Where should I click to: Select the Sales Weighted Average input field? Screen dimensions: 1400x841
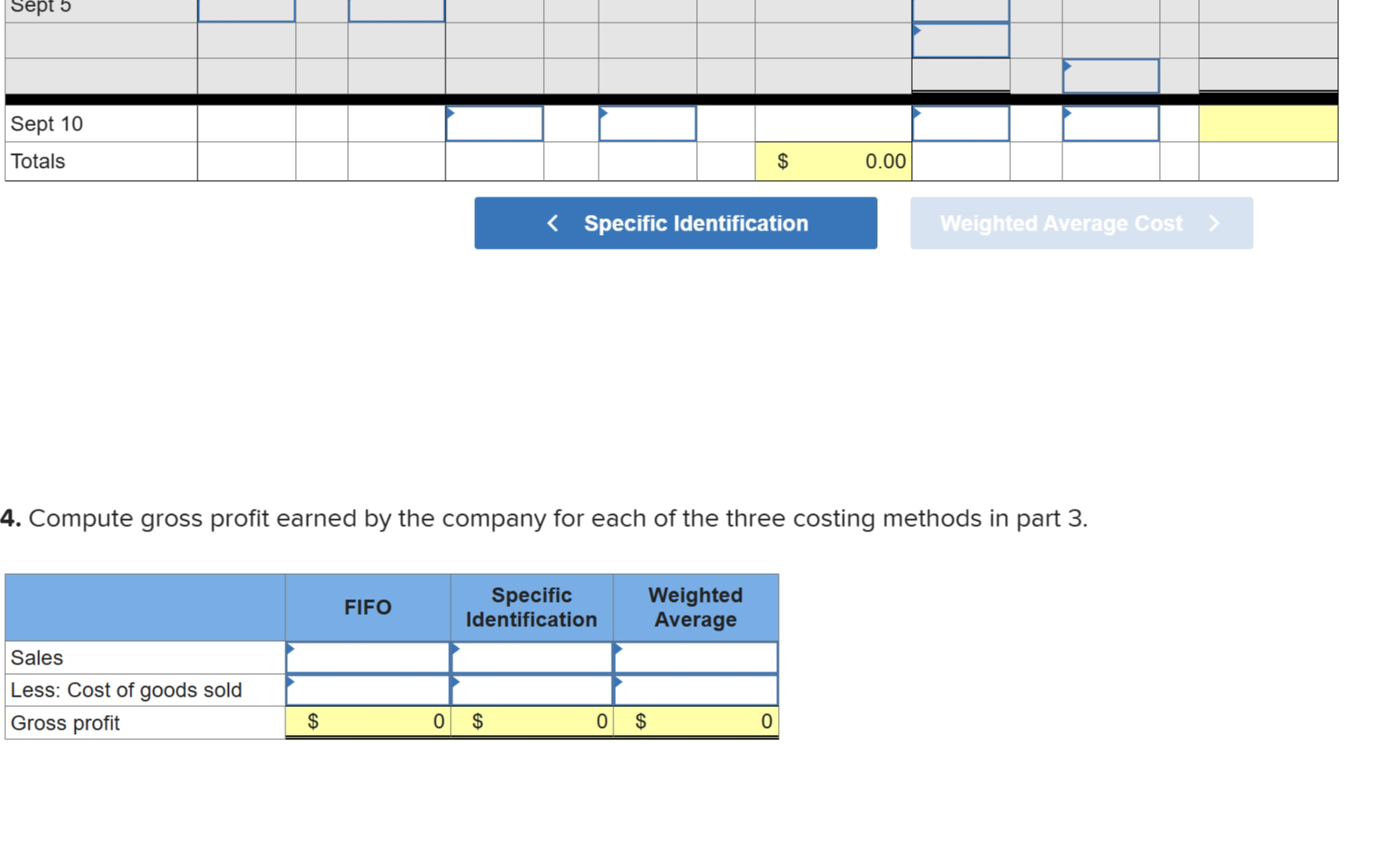pos(695,657)
